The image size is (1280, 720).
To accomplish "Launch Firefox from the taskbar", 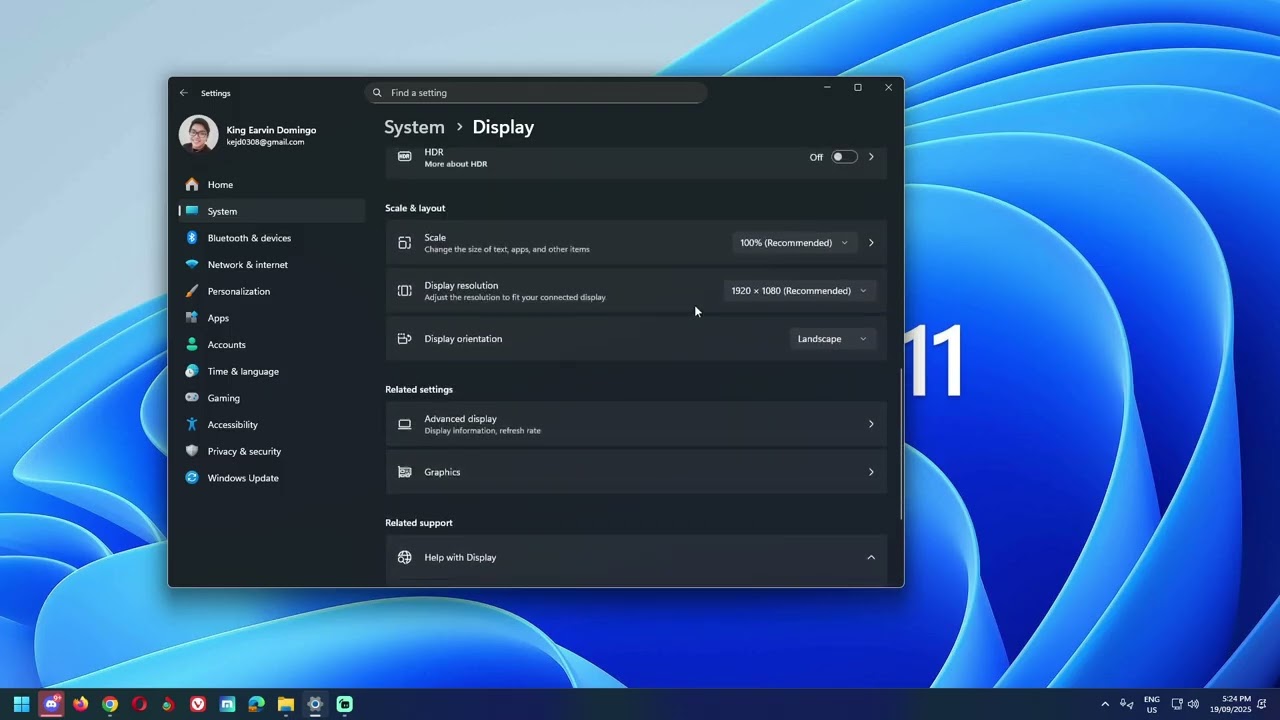I will point(80,704).
